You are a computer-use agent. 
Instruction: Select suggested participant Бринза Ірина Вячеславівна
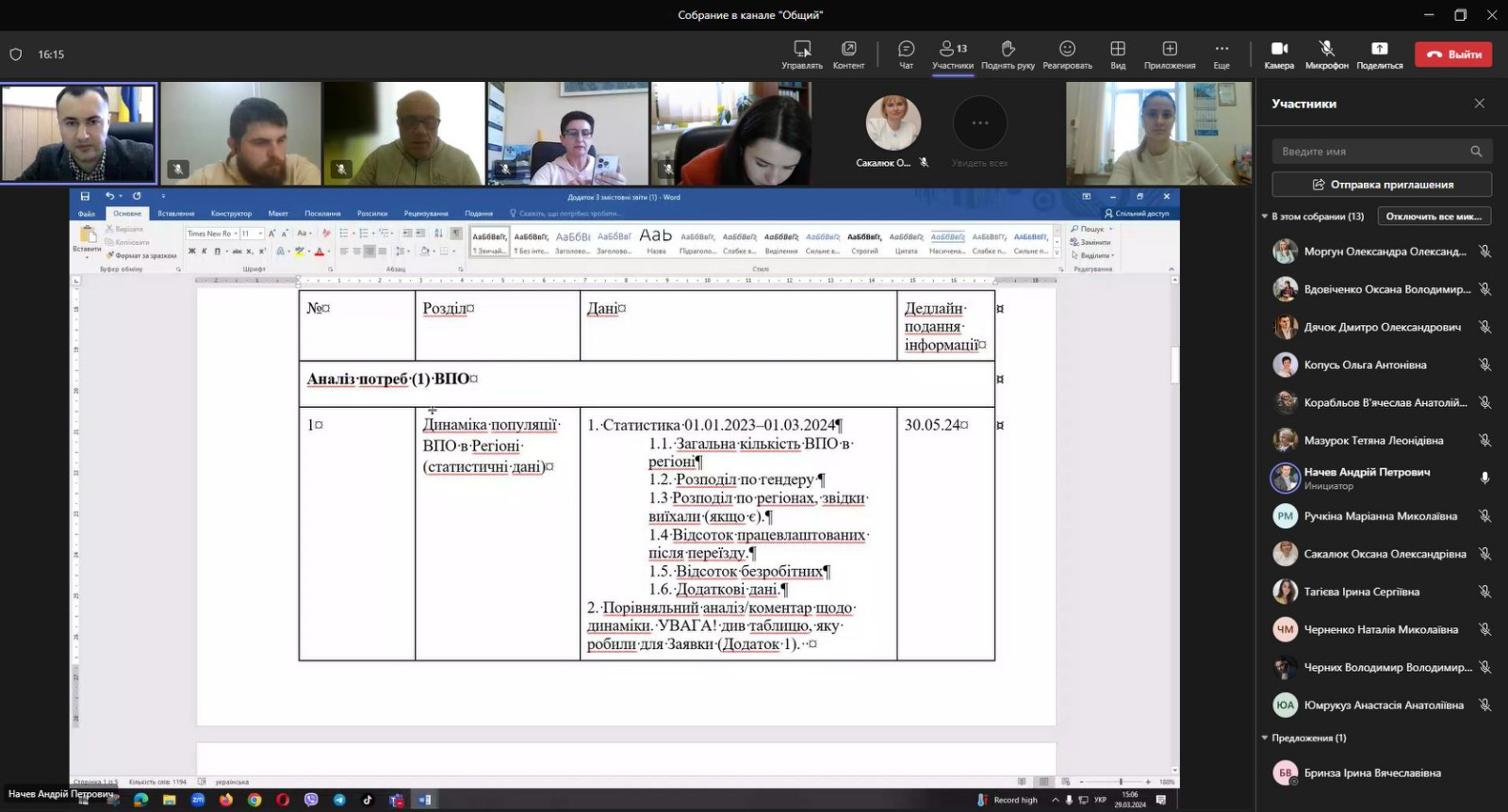tap(1382, 773)
